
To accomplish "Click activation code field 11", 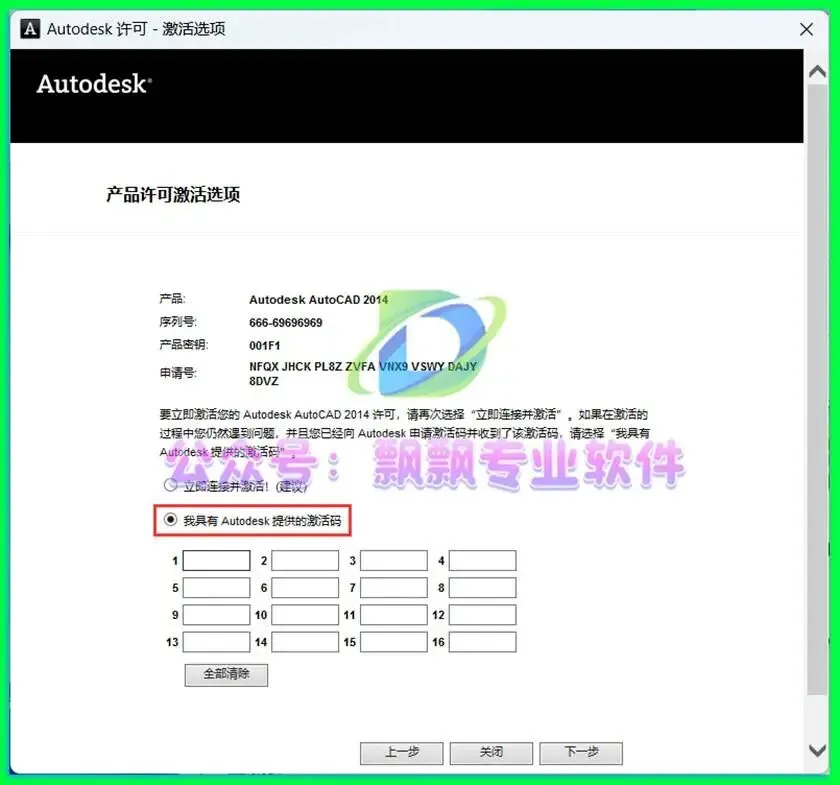I will click(394, 615).
